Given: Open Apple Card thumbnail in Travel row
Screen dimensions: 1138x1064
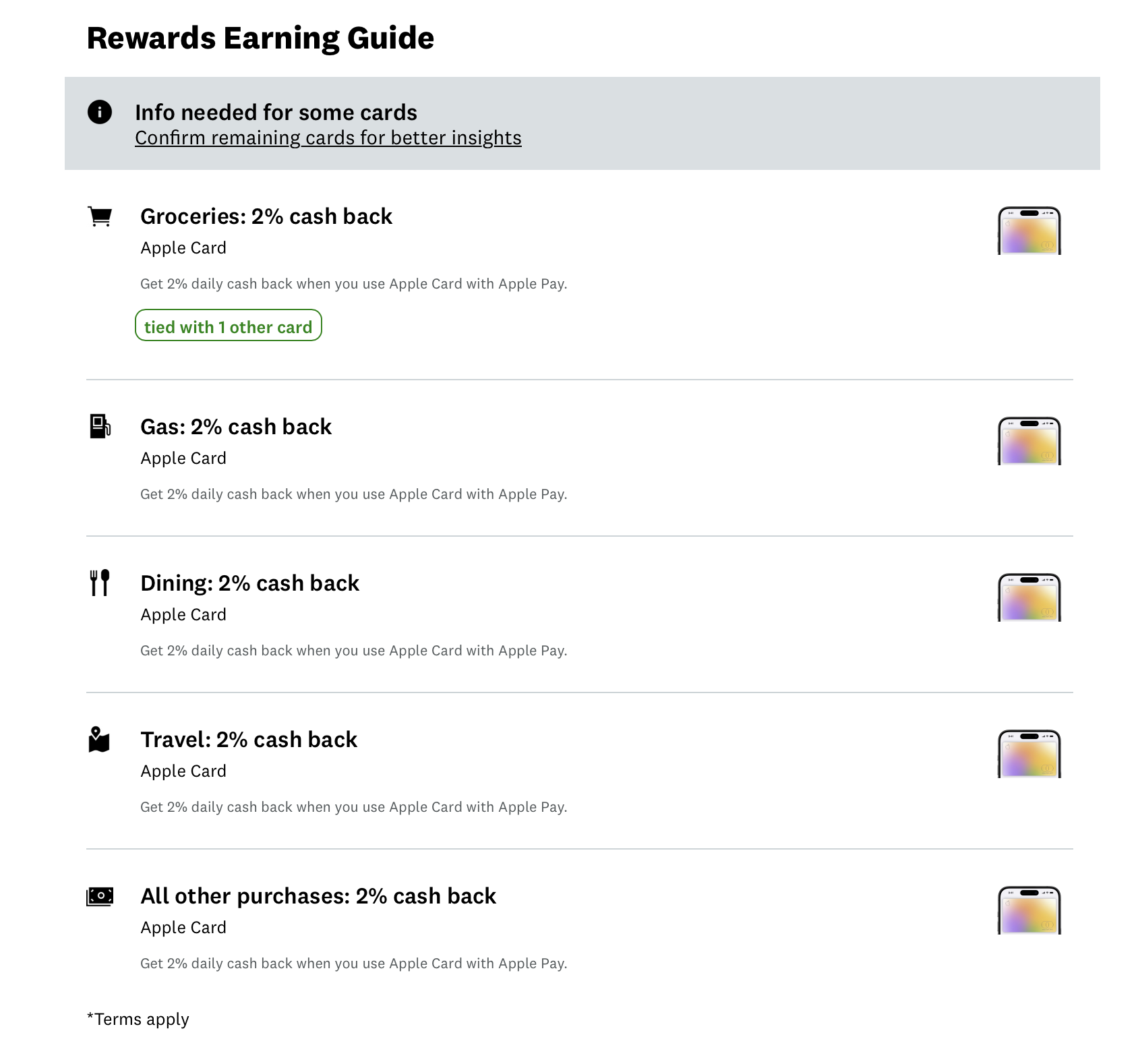Looking at the screenshot, I should click(x=1029, y=754).
